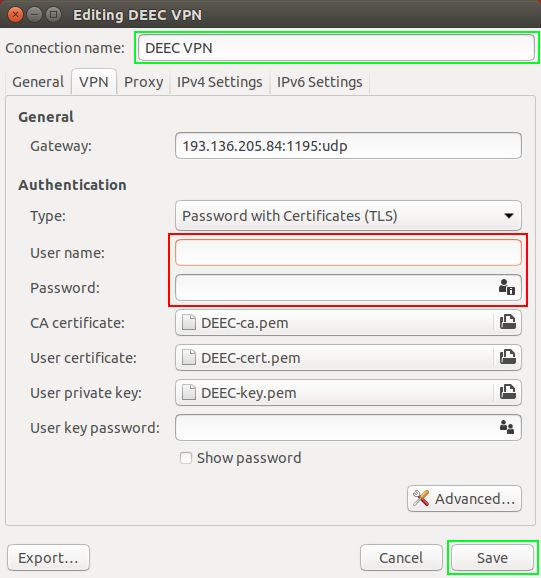This screenshot has height=578, width=541.
Task: Open the authentication Type dropdown
Action: [x=348, y=216]
